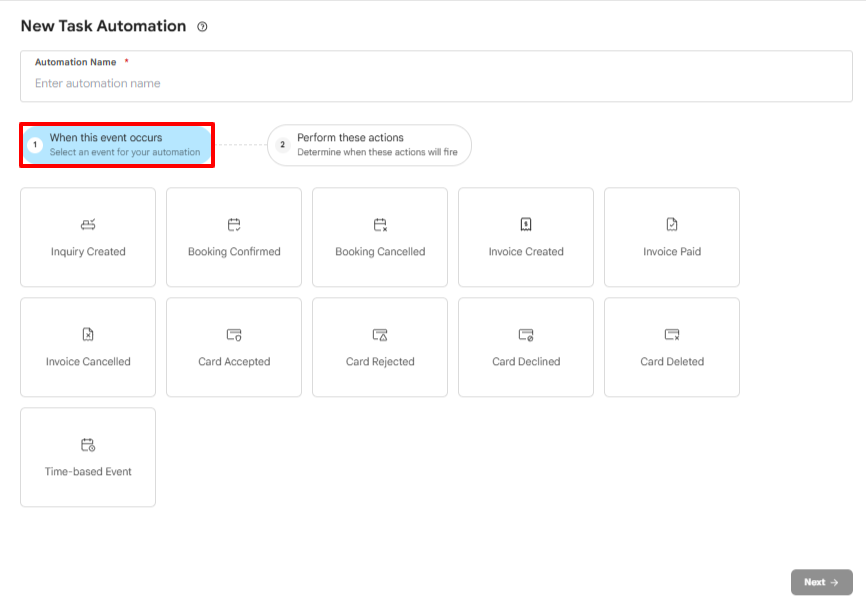This screenshot has width=866, height=606.
Task: Click the Booking Cancelled calendar icon
Action: [380, 224]
